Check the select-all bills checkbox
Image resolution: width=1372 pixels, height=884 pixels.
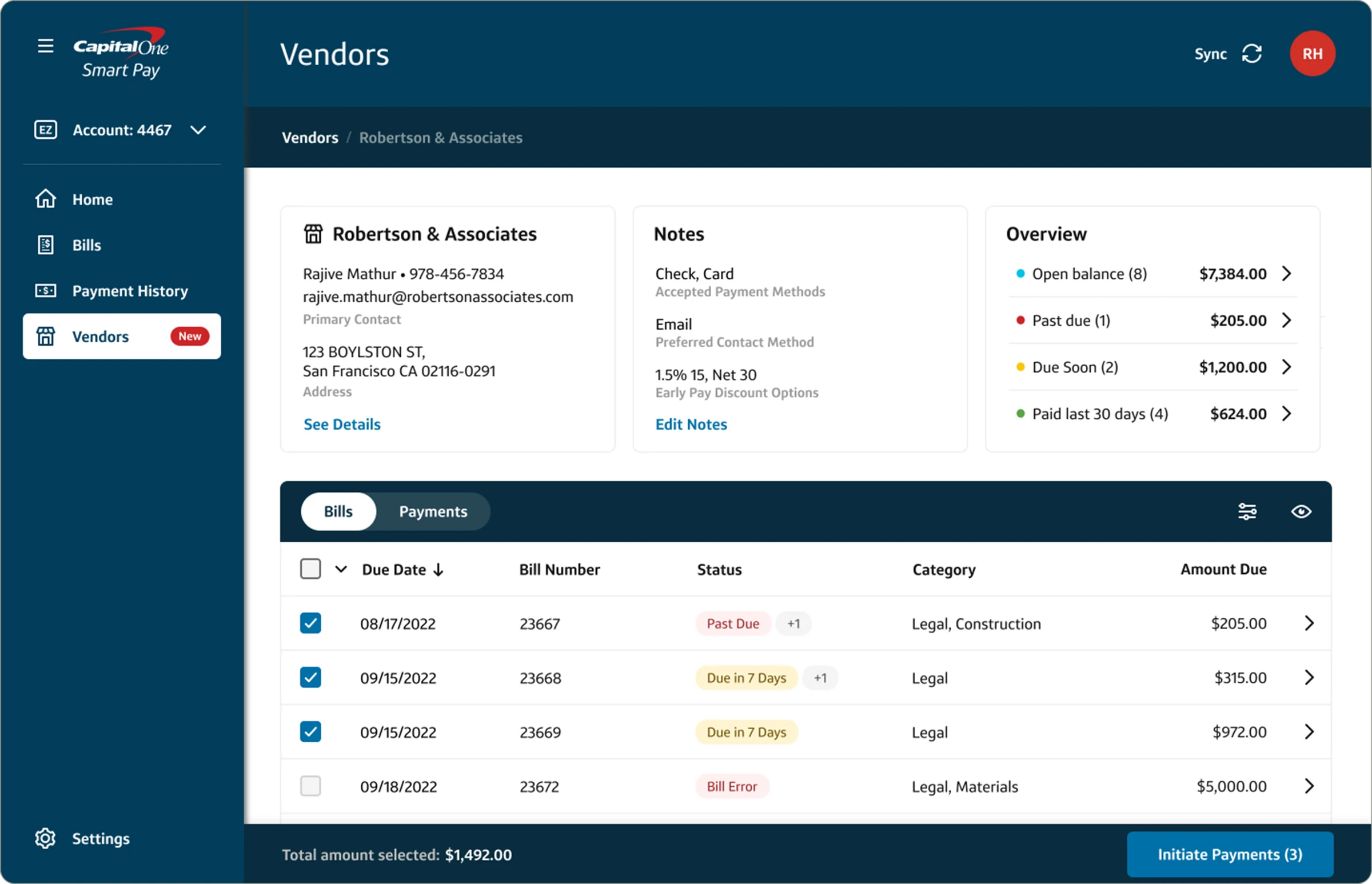point(310,569)
